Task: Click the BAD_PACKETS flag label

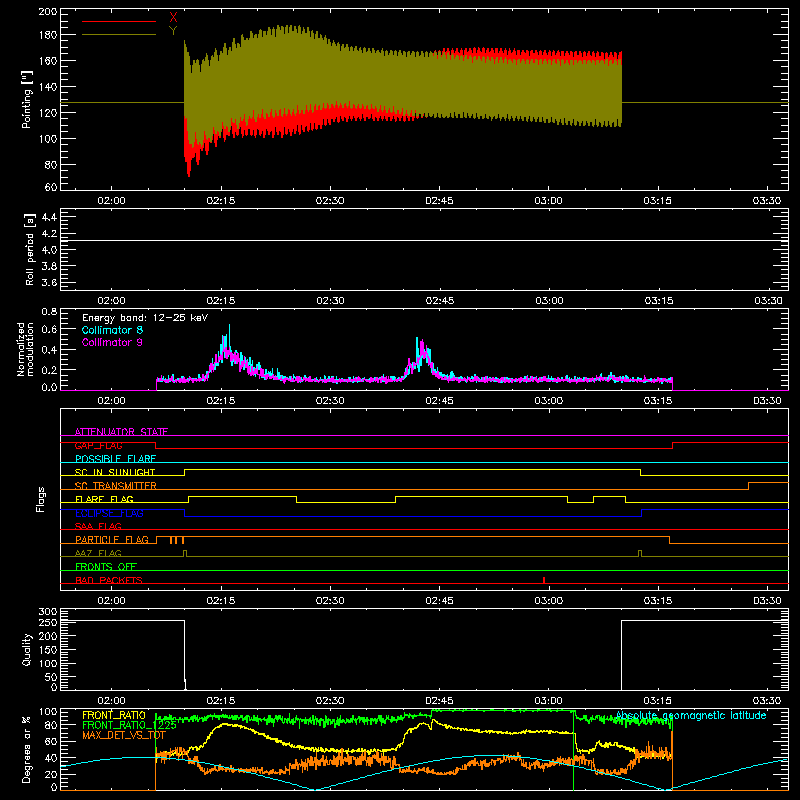Action: [x=109, y=580]
